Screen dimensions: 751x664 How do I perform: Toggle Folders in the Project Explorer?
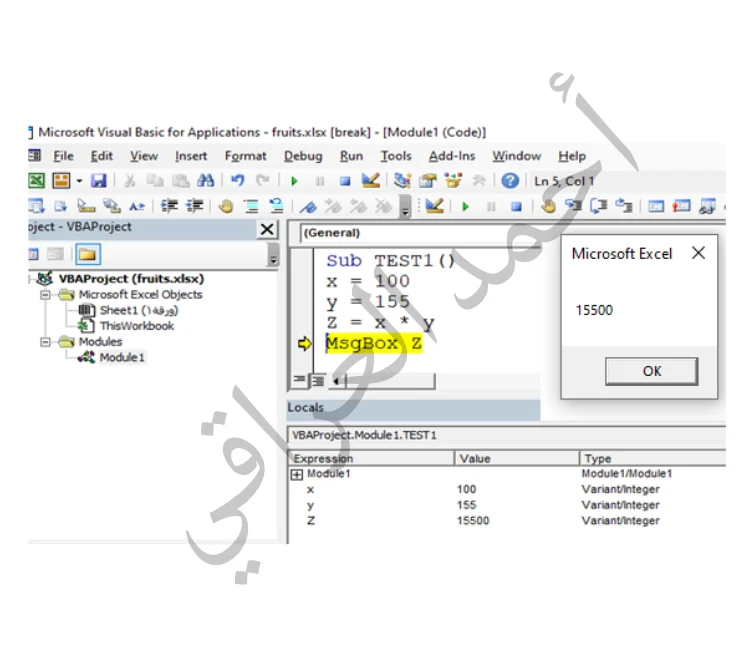[x=88, y=254]
